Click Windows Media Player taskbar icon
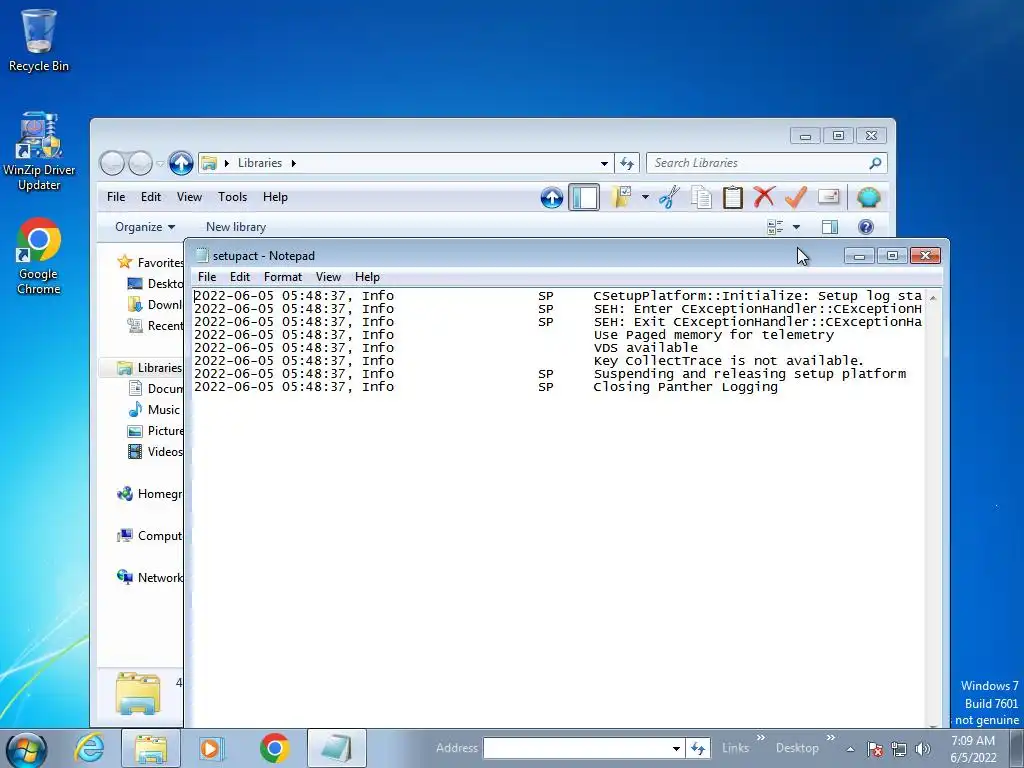Screen dimensions: 1024x768 pyautogui.click(x=212, y=748)
